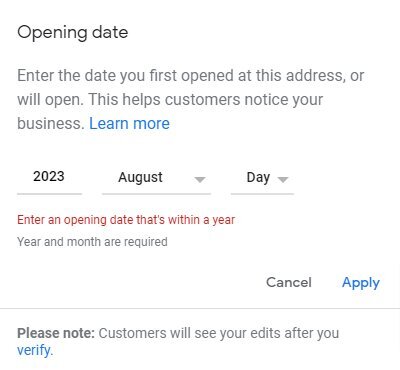Screen dimensions: 400x370
Task: Click the bold Please note label
Action: 56,333
